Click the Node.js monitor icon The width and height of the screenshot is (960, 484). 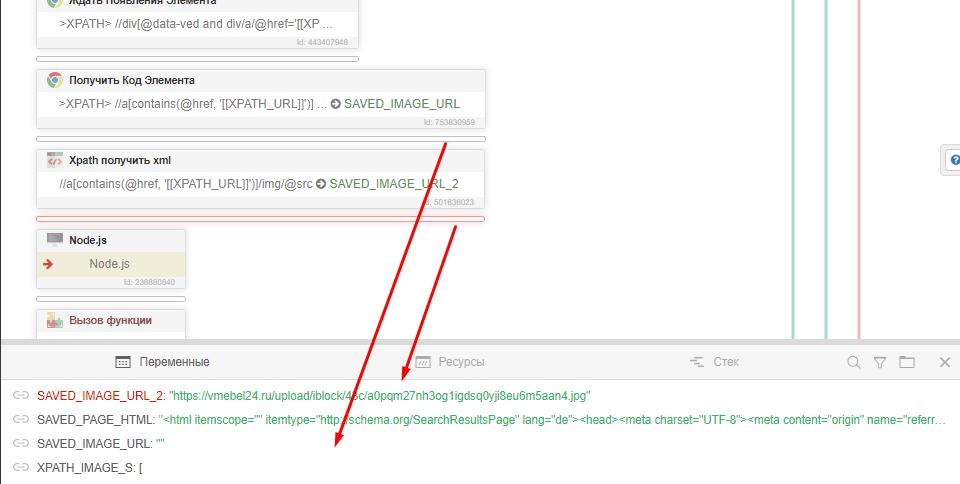pos(55,240)
